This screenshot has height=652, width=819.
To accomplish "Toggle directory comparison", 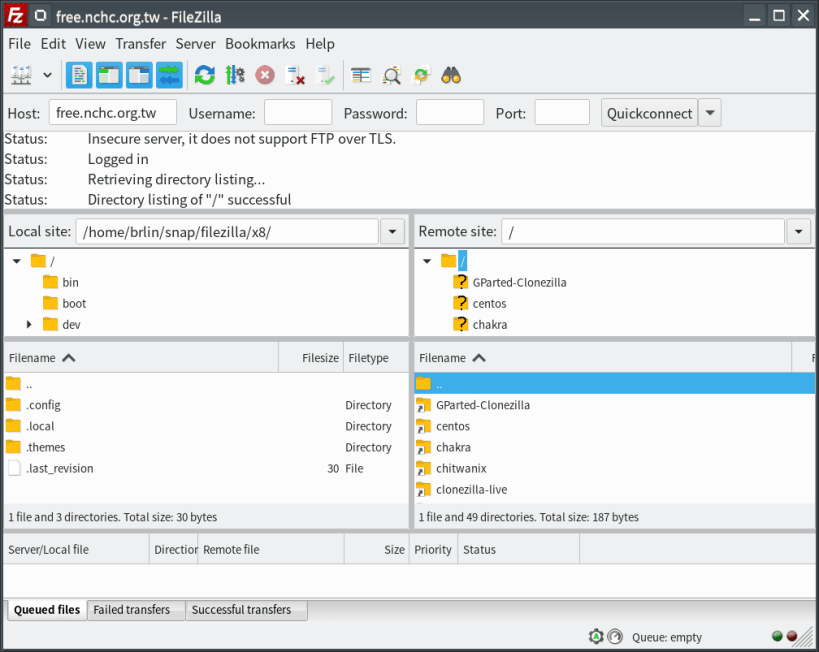I will point(391,75).
